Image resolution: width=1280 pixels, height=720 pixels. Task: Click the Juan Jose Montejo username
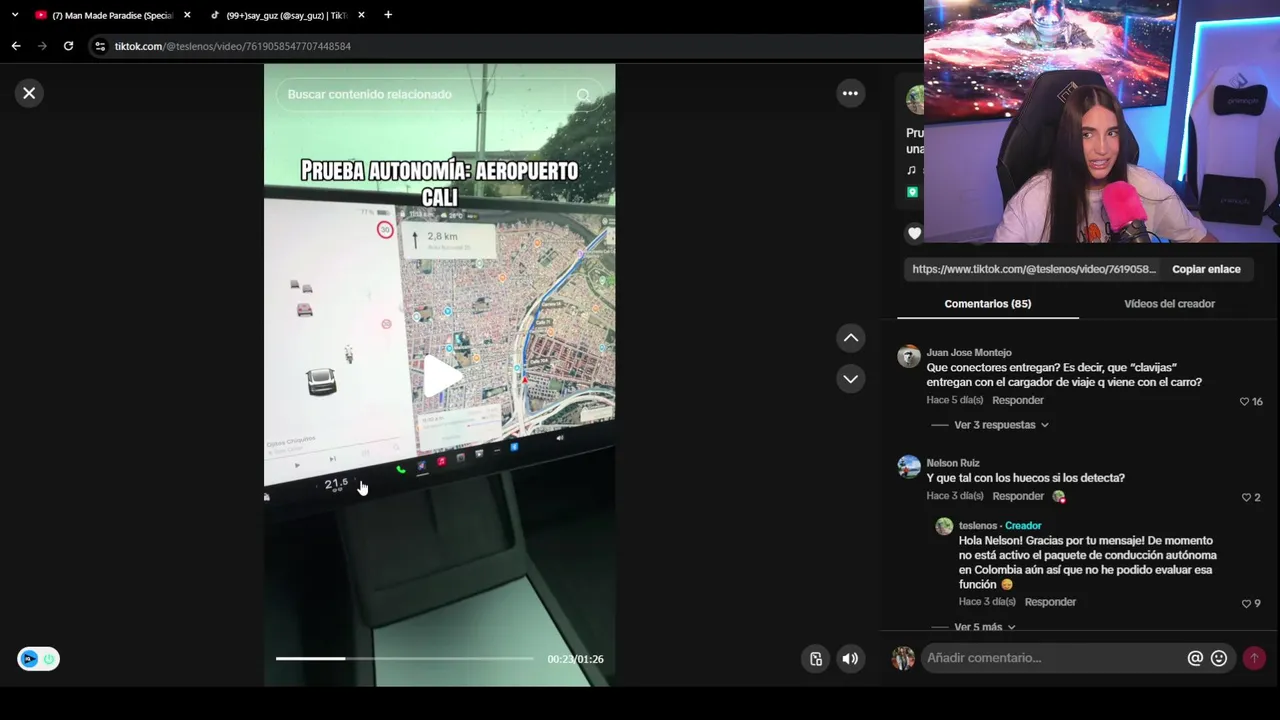pos(969,353)
